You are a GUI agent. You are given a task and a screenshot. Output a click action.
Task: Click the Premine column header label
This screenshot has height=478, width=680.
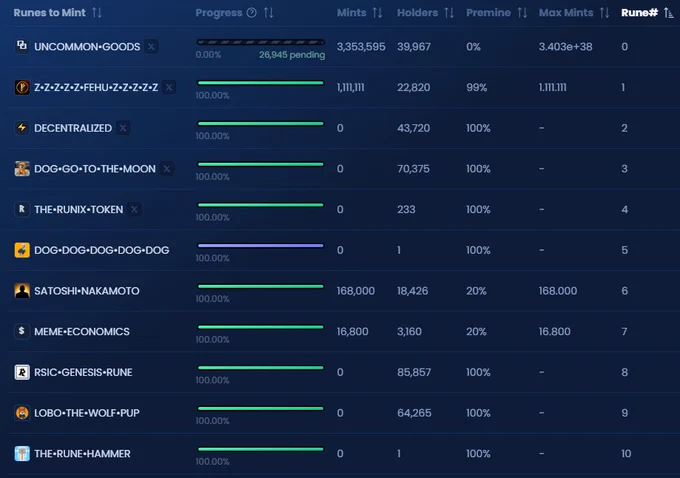click(488, 13)
